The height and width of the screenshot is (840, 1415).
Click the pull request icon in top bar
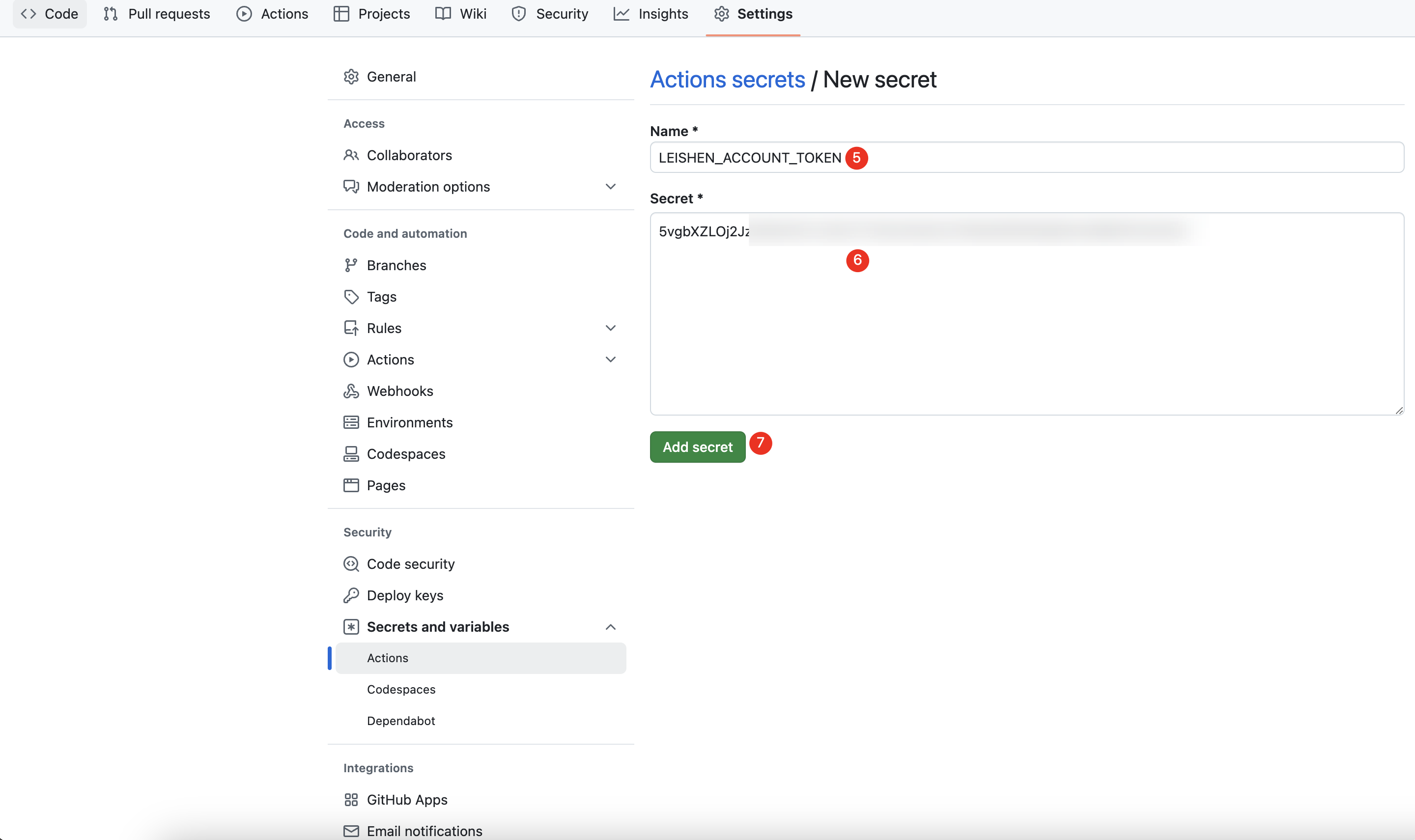pyautogui.click(x=111, y=14)
